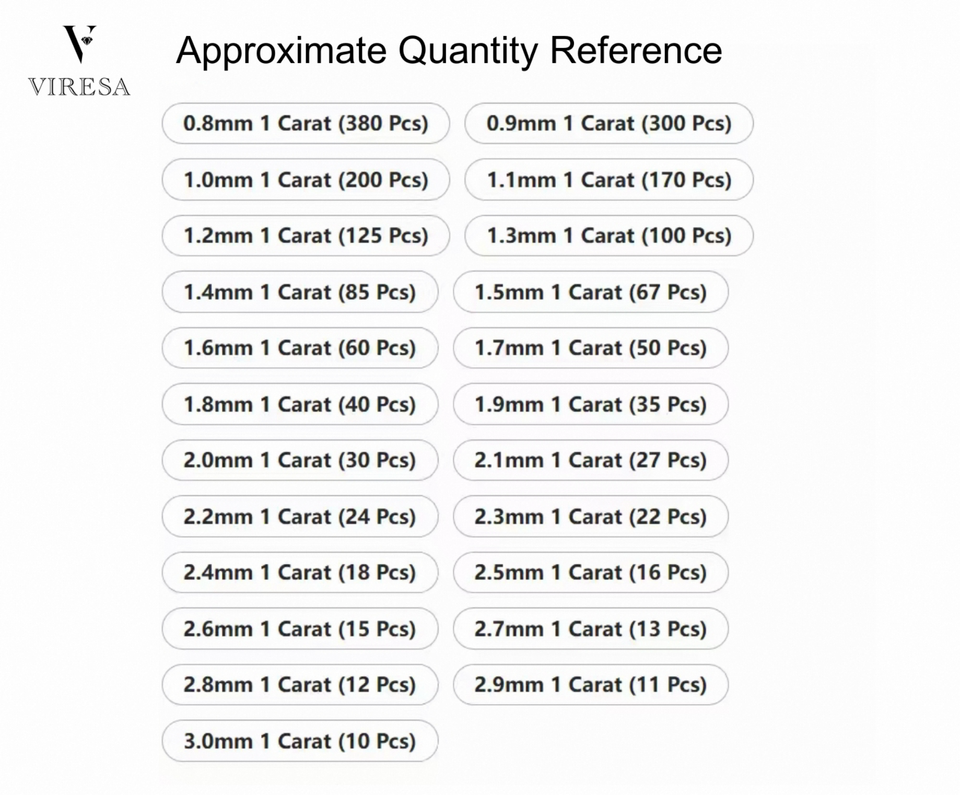This screenshot has height=795, width=960.
Task: Click the Approximate Quantity Reference heading
Action: (449, 50)
